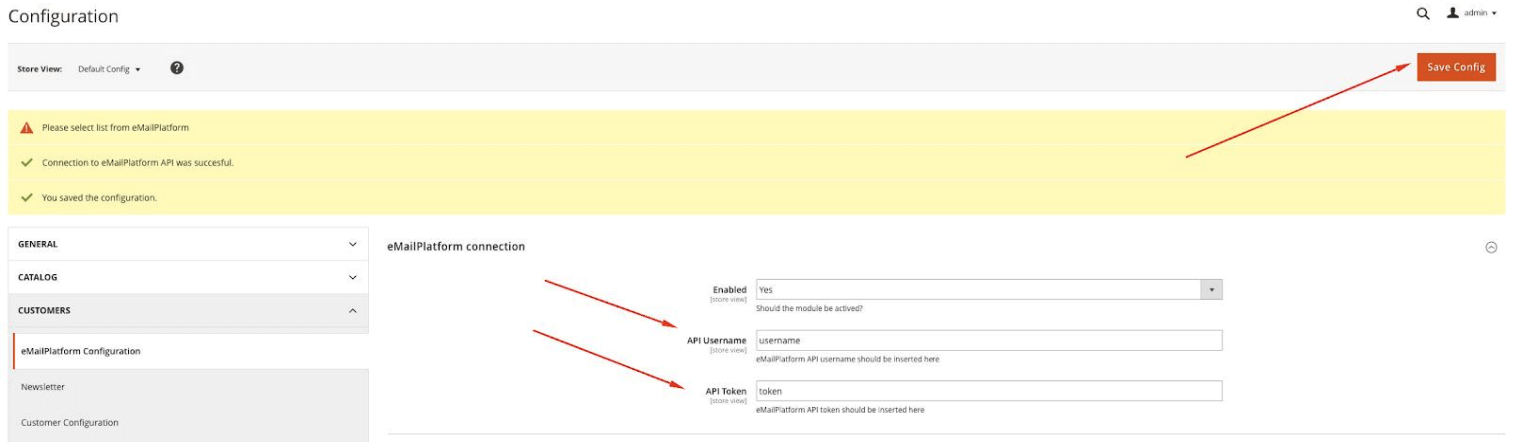Screen dimensions: 1513x447
Task: Collapse the eMailPlatform connection group
Action: [x=1490, y=247]
